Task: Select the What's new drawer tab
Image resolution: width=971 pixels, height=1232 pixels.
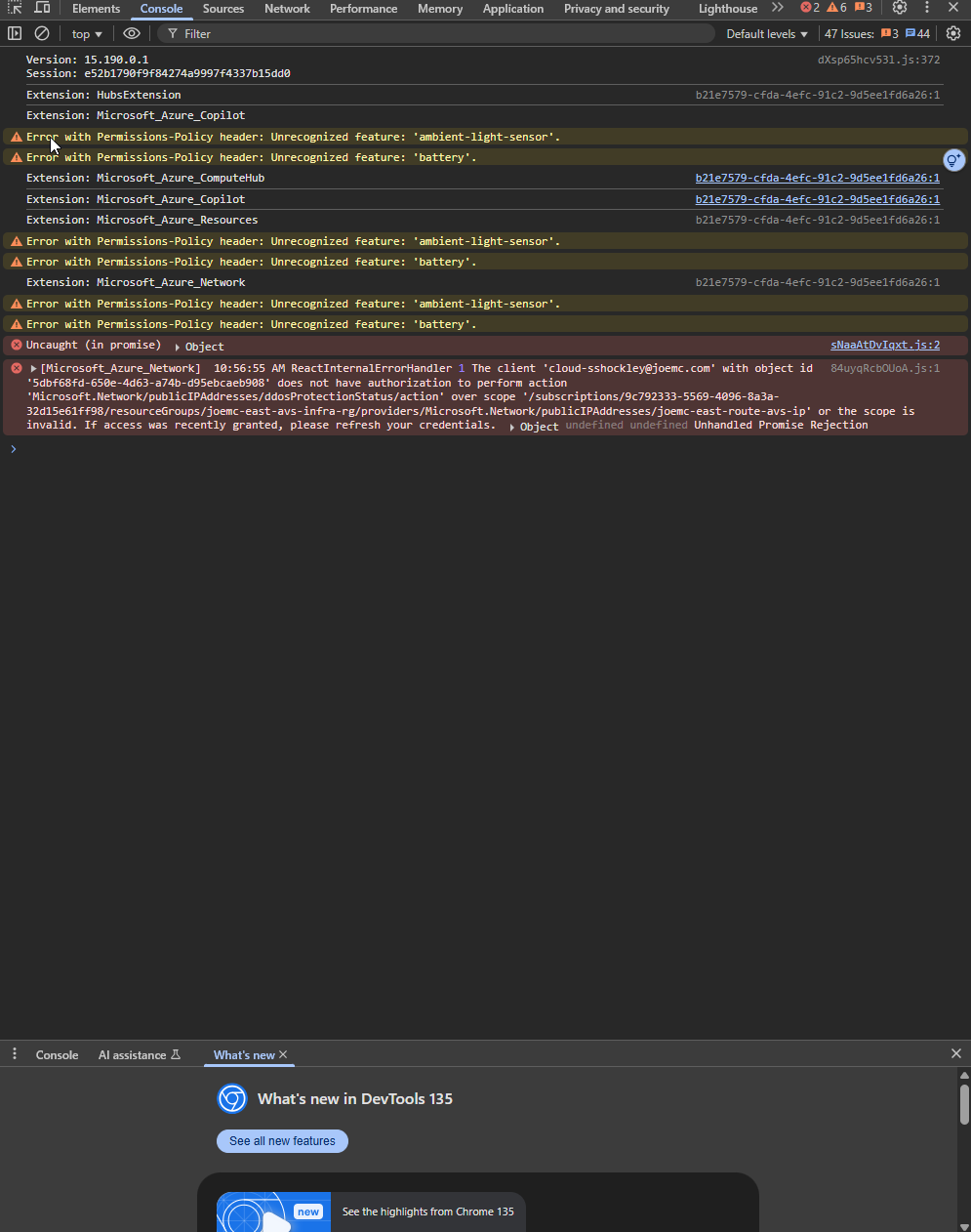Action: [x=244, y=1054]
